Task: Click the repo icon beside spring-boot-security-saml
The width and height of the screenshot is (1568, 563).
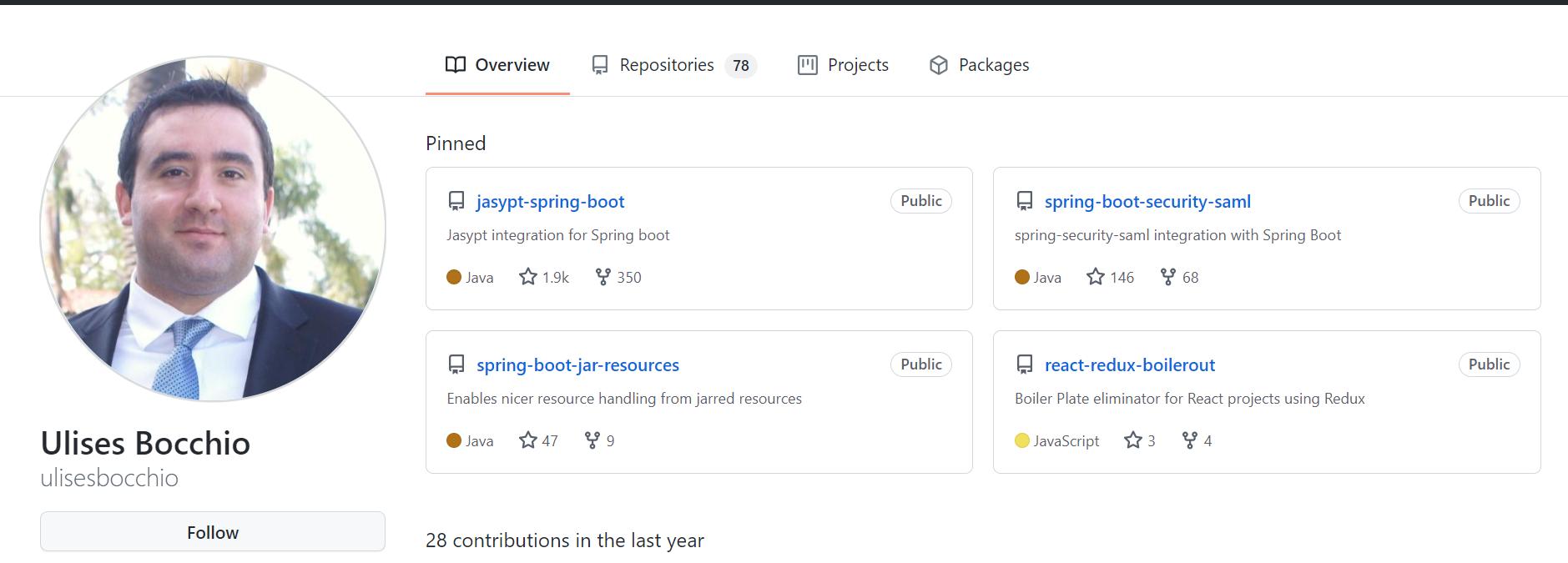Action: 1024,201
